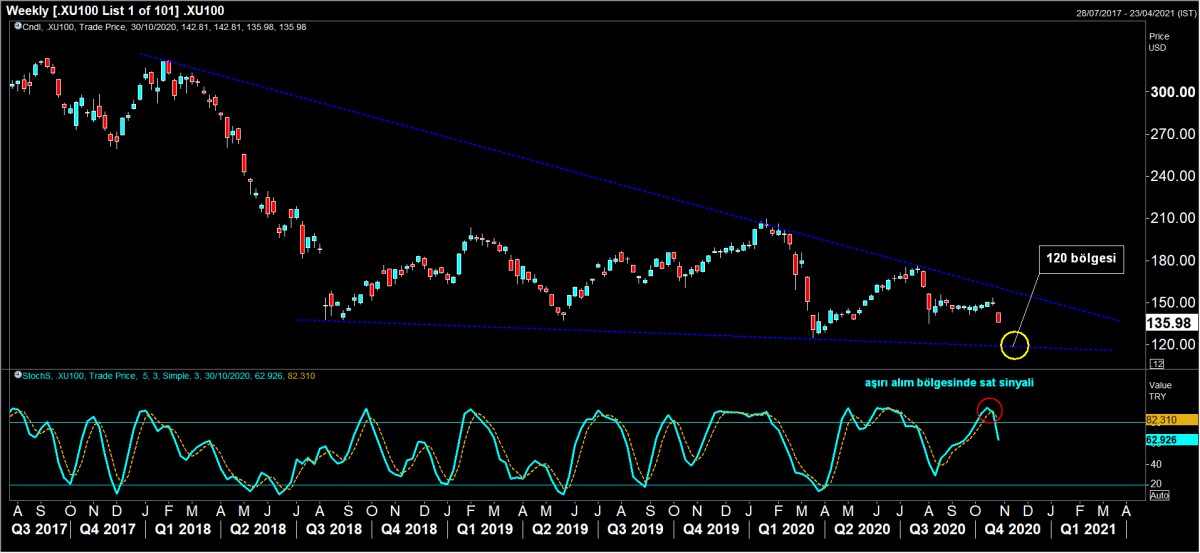
Task: Click the 210.00 price axis label
Action: [x=1172, y=218]
